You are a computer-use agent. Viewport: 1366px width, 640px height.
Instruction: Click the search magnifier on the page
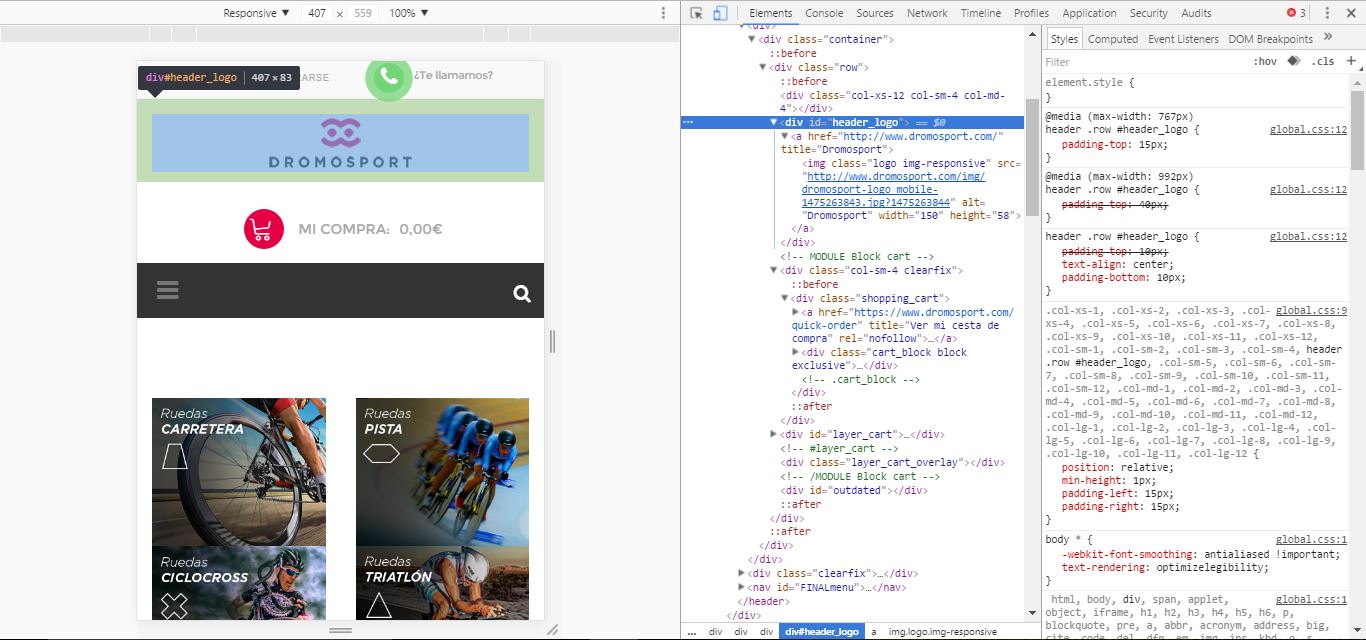522,293
